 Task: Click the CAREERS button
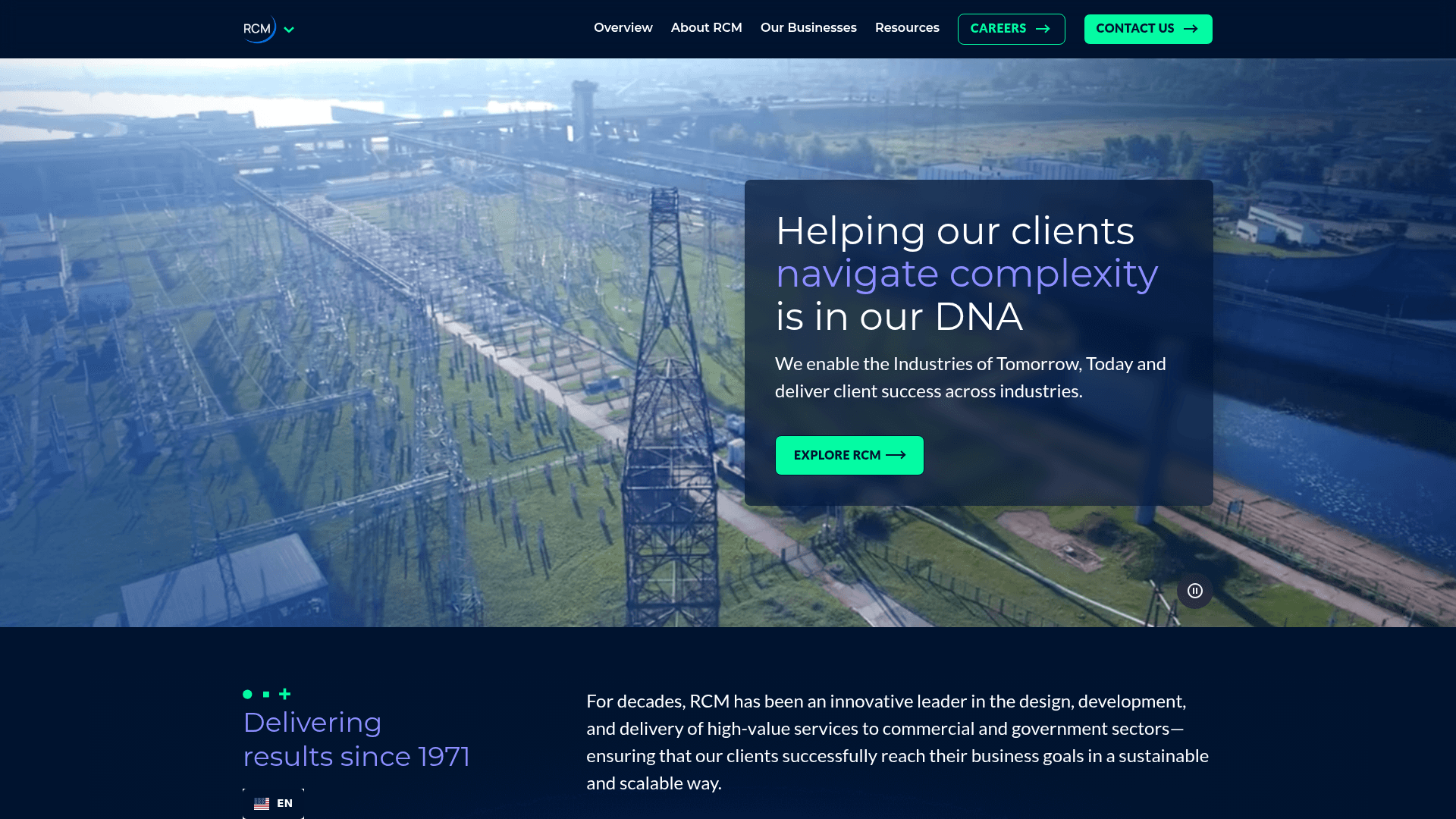[1011, 29]
